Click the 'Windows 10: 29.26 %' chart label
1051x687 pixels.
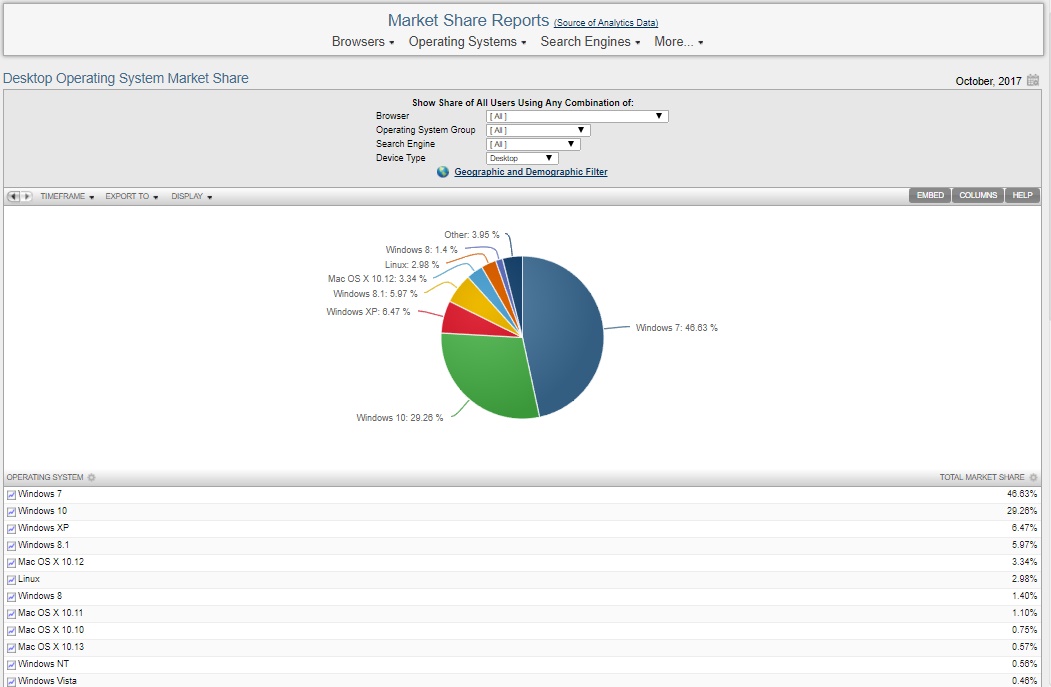[x=399, y=418]
